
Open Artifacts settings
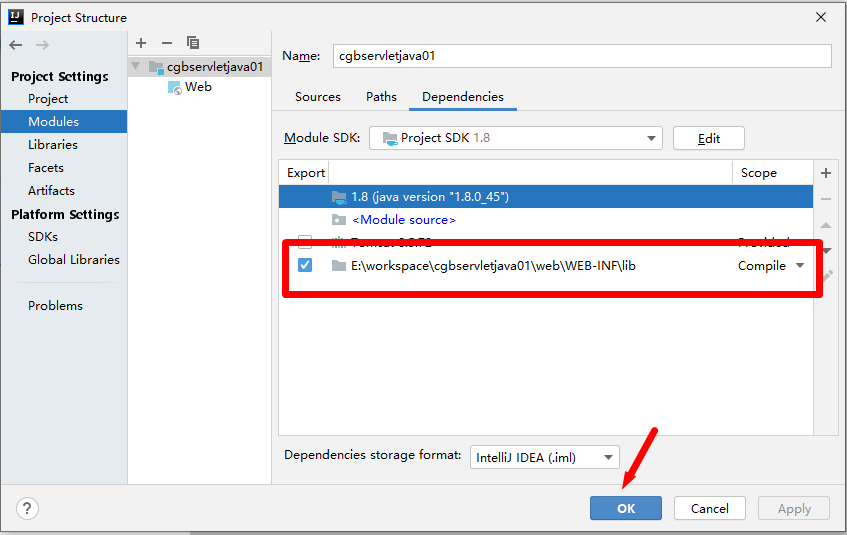(51, 191)
